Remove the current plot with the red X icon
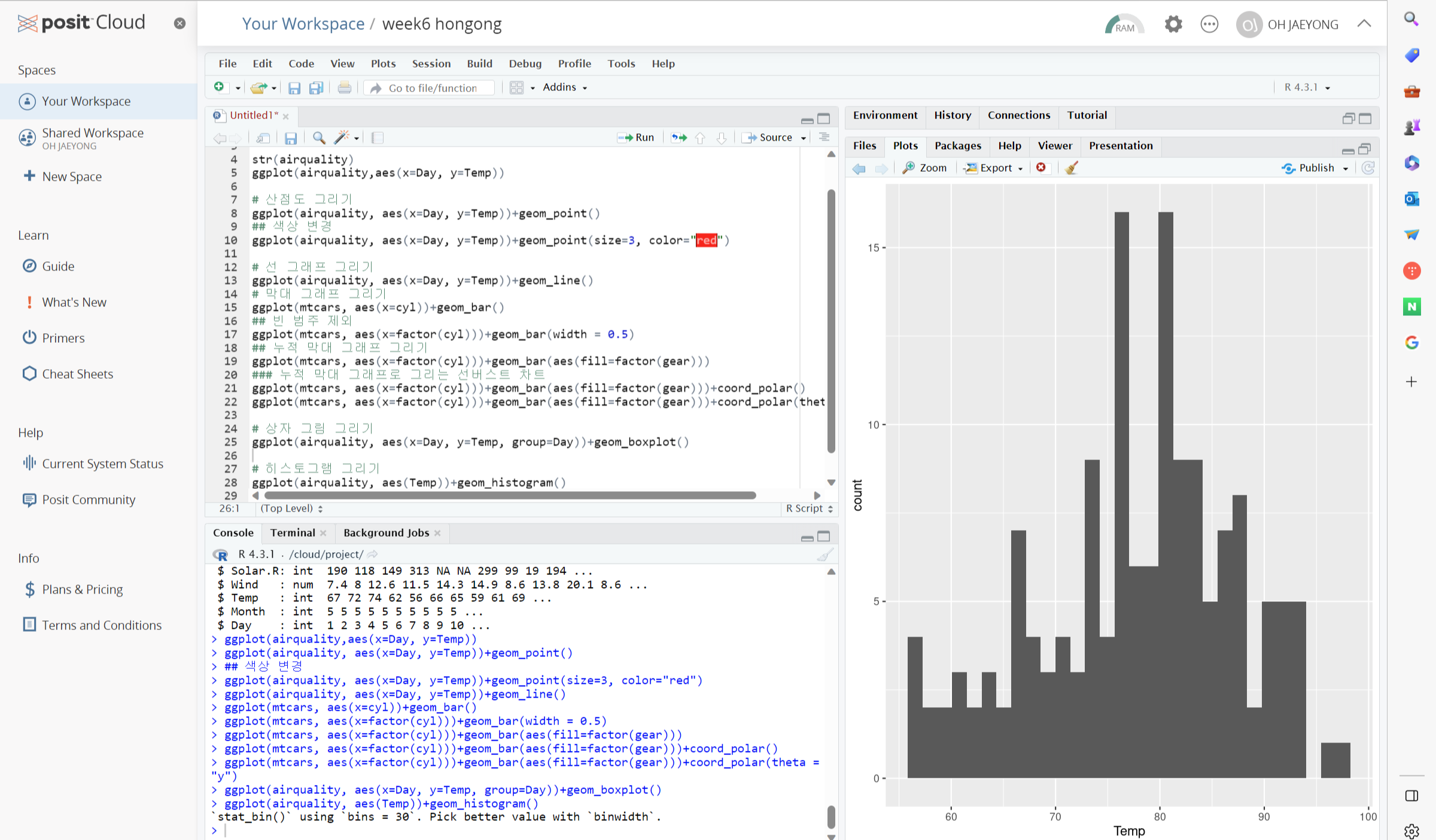Screen dimensions: 1436x840 coord(1041,168)
